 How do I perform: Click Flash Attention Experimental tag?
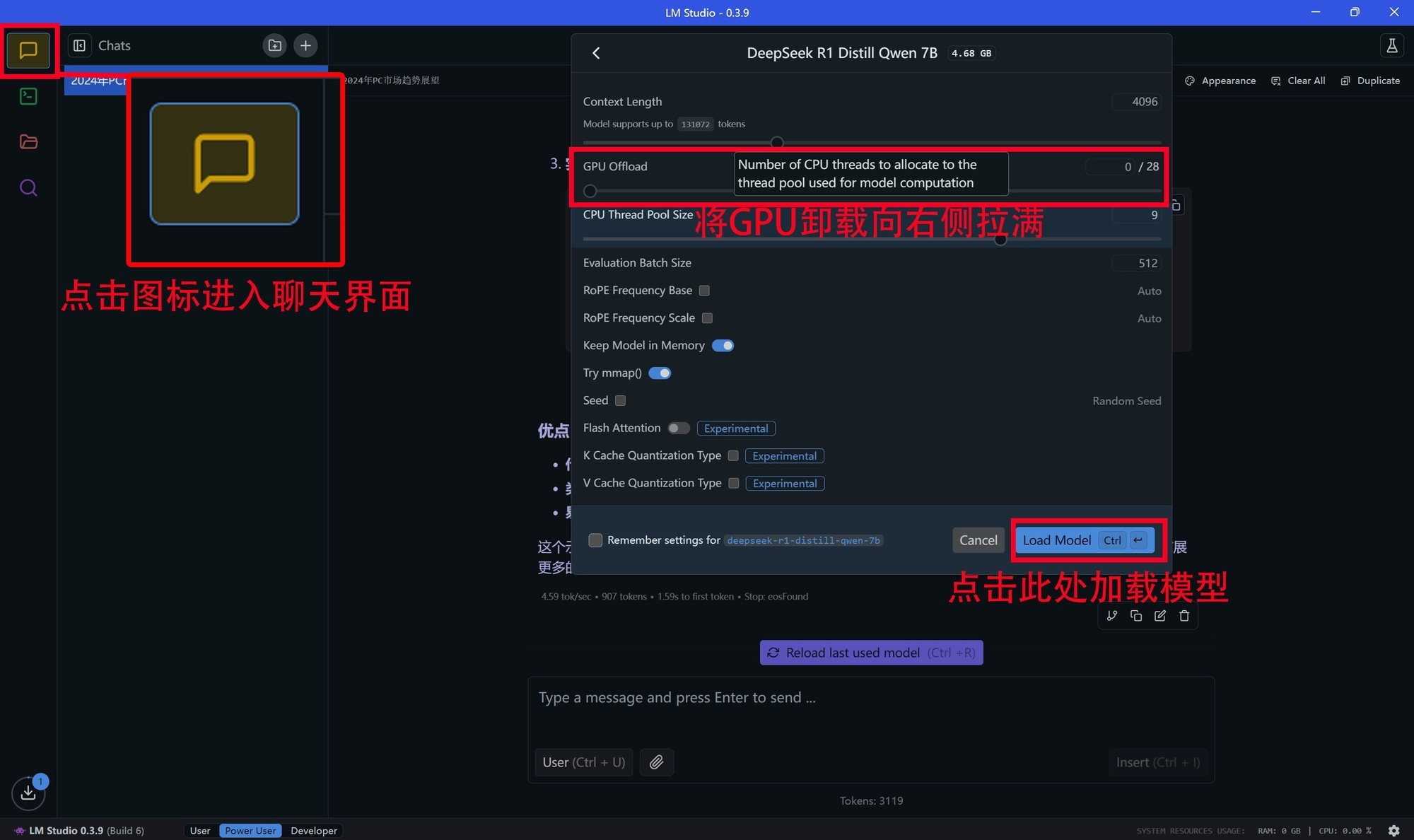pos(736,428)
